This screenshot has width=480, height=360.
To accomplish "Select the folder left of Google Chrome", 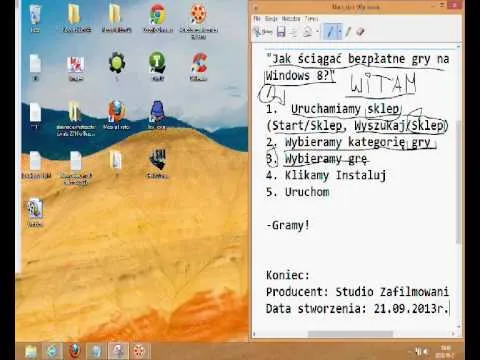I will 116,19.
